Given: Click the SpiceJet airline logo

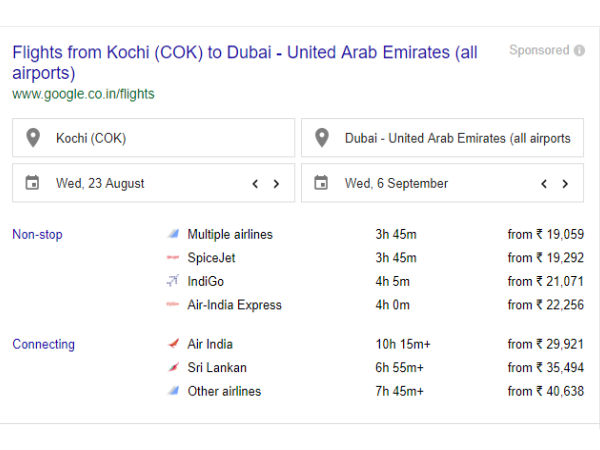Looking at the screenshot, I should (x=173, y=258).
